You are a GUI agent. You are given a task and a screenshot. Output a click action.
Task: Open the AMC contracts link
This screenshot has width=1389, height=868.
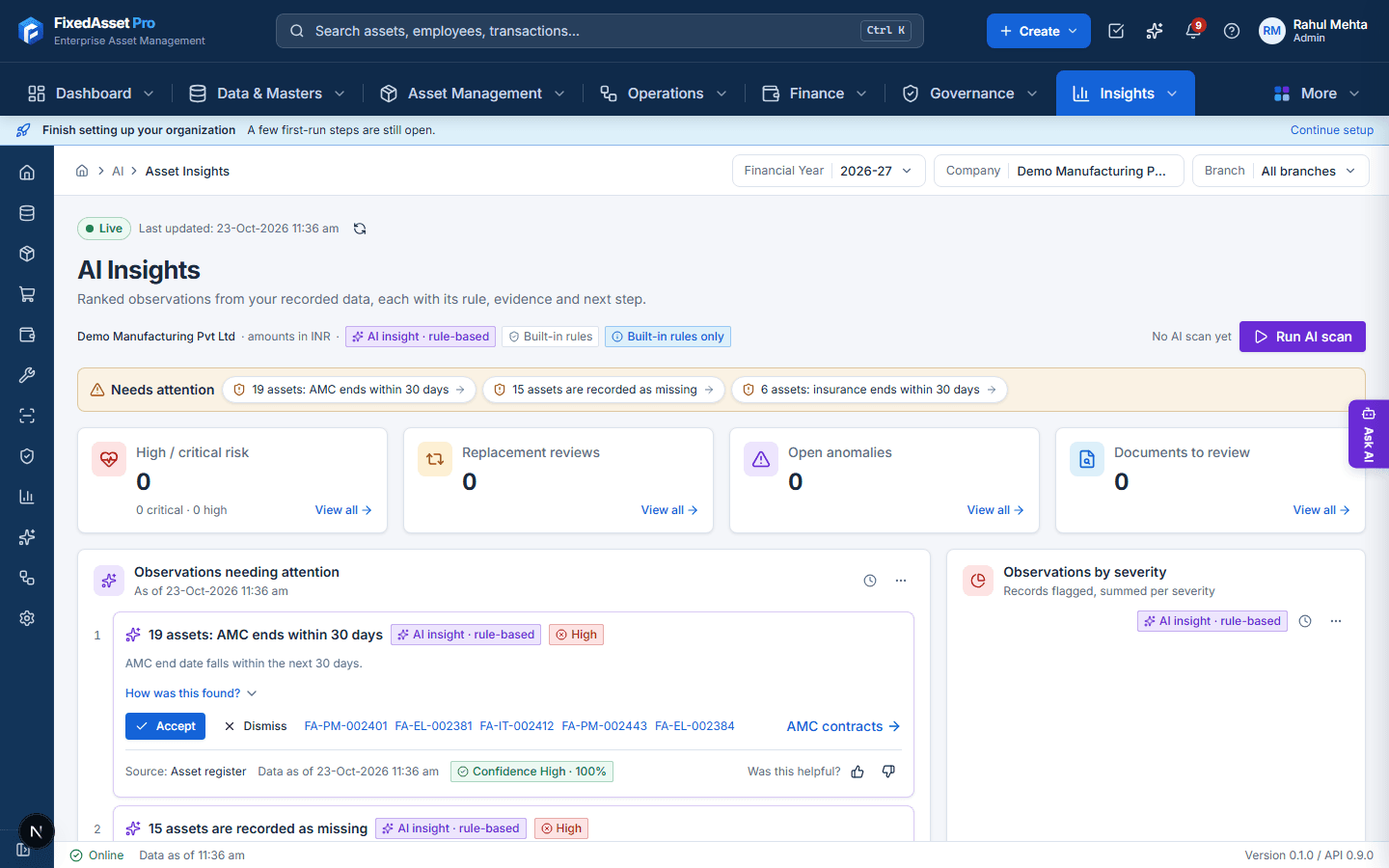pos(843,726)
